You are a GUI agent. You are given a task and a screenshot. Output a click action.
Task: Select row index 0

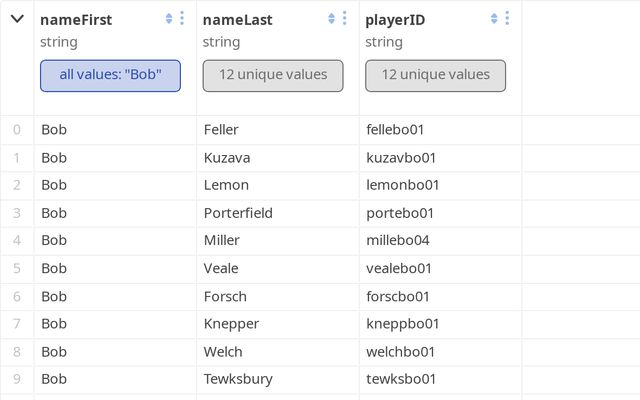pyautogui.click(x=16, y=130)
